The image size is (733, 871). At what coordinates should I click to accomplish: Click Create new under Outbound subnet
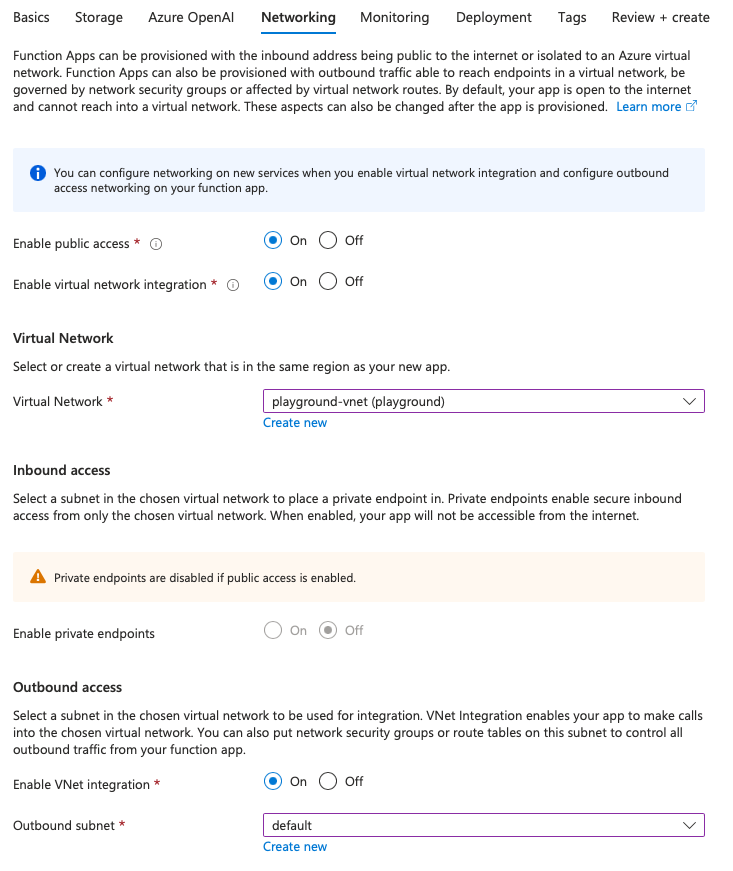295,847
